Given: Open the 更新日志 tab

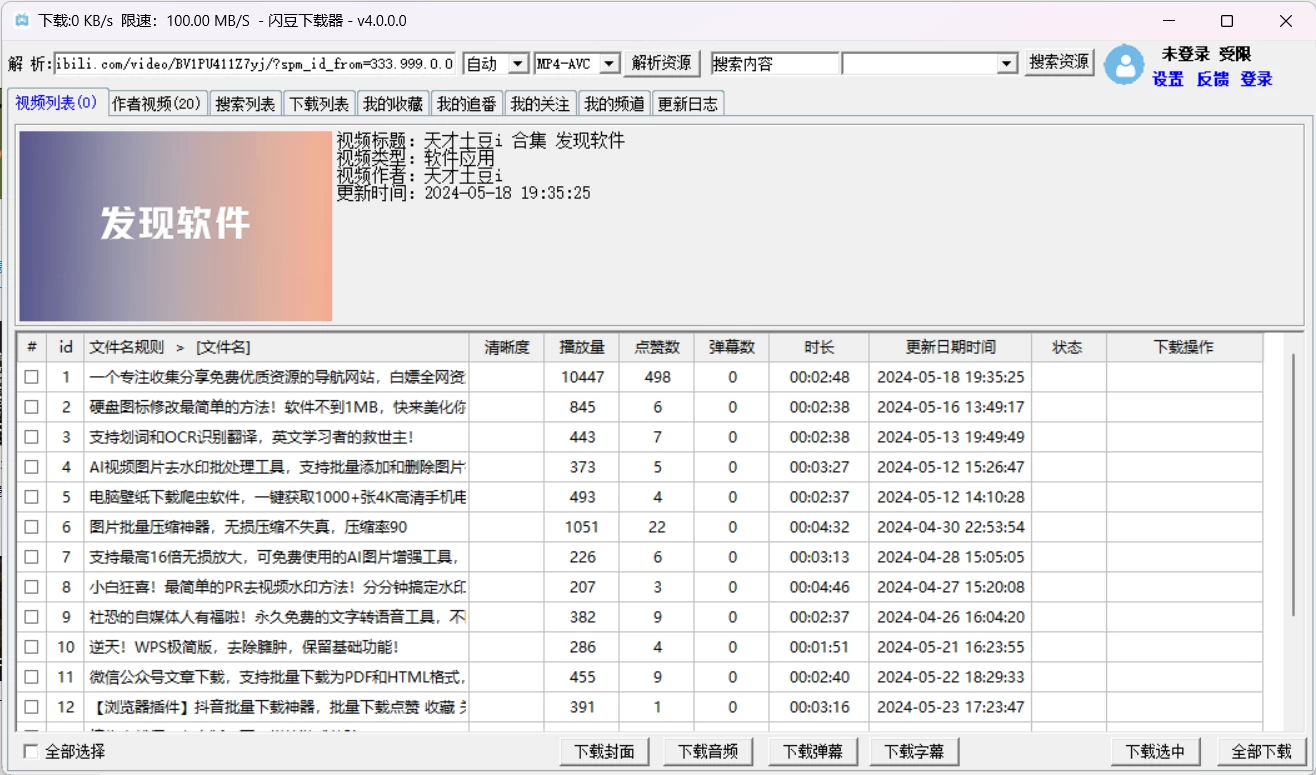Looking at the screenshot, I should (x=688, y=104).
